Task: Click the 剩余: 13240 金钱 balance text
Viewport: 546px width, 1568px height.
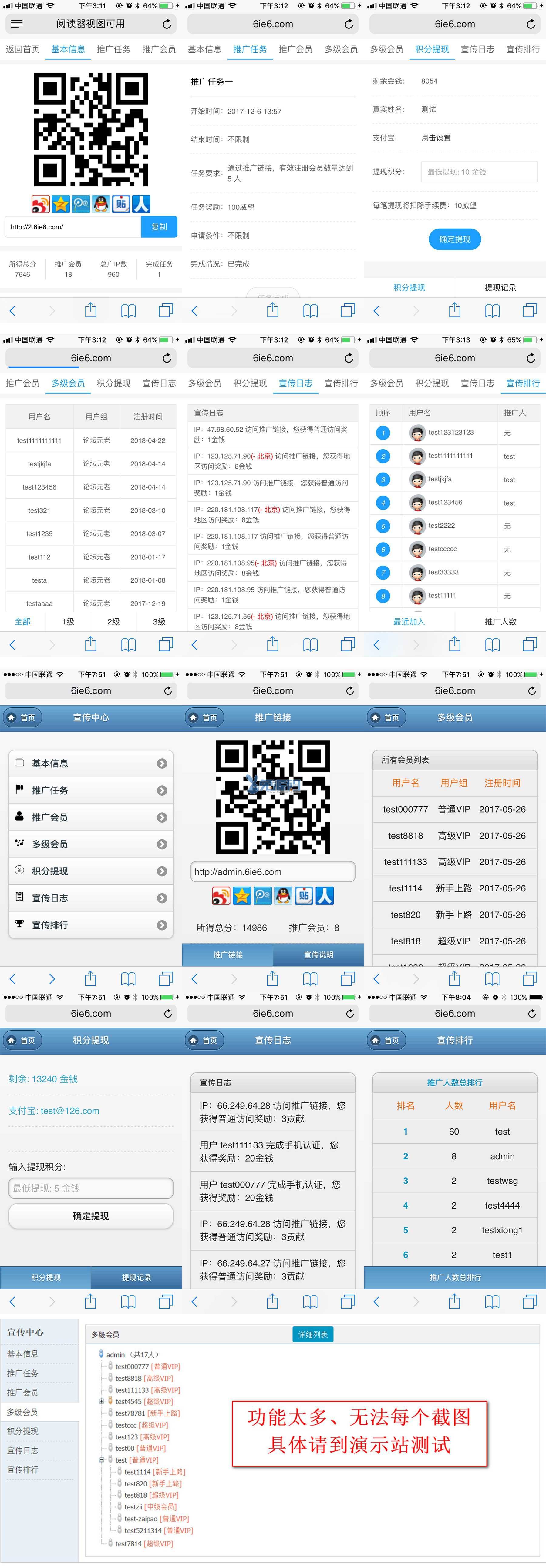Action: click(x=43, y=1078)
